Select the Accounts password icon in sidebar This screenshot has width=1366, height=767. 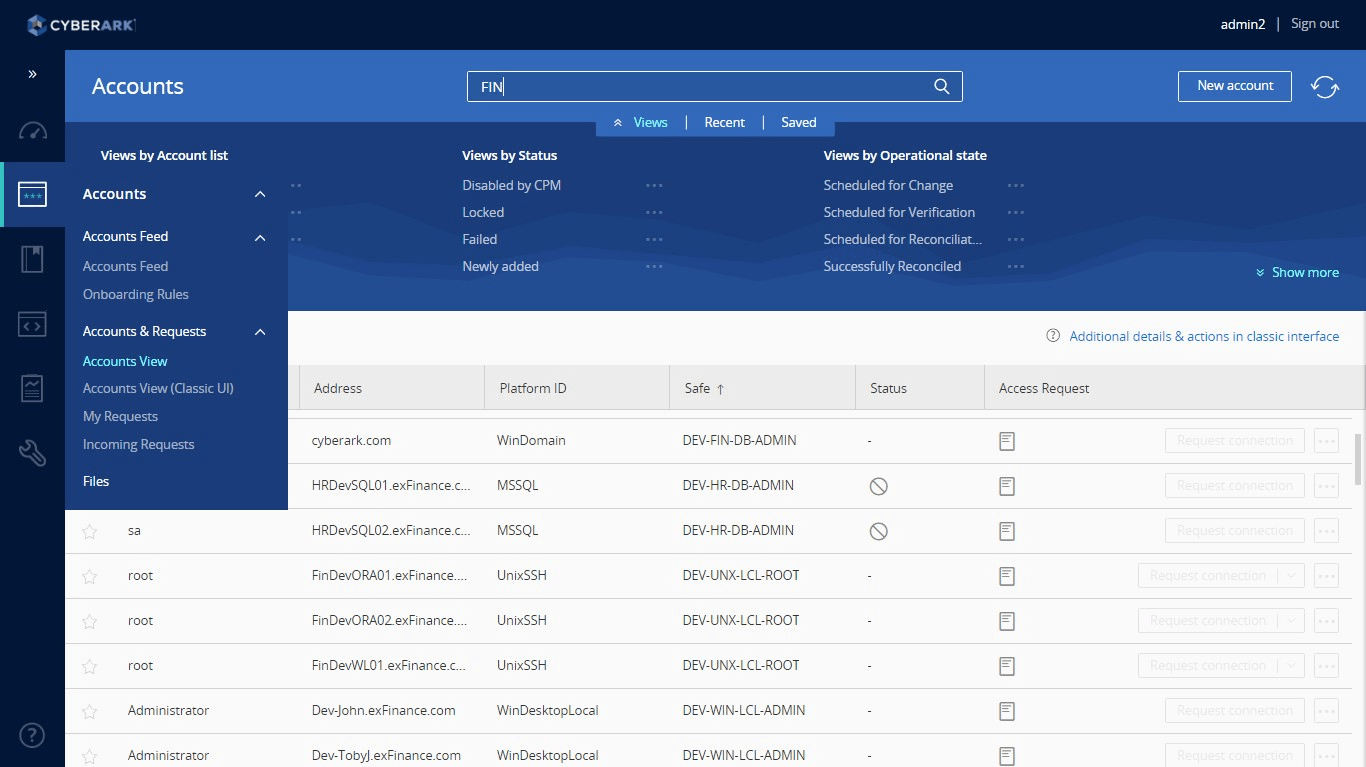pos(32,194)
